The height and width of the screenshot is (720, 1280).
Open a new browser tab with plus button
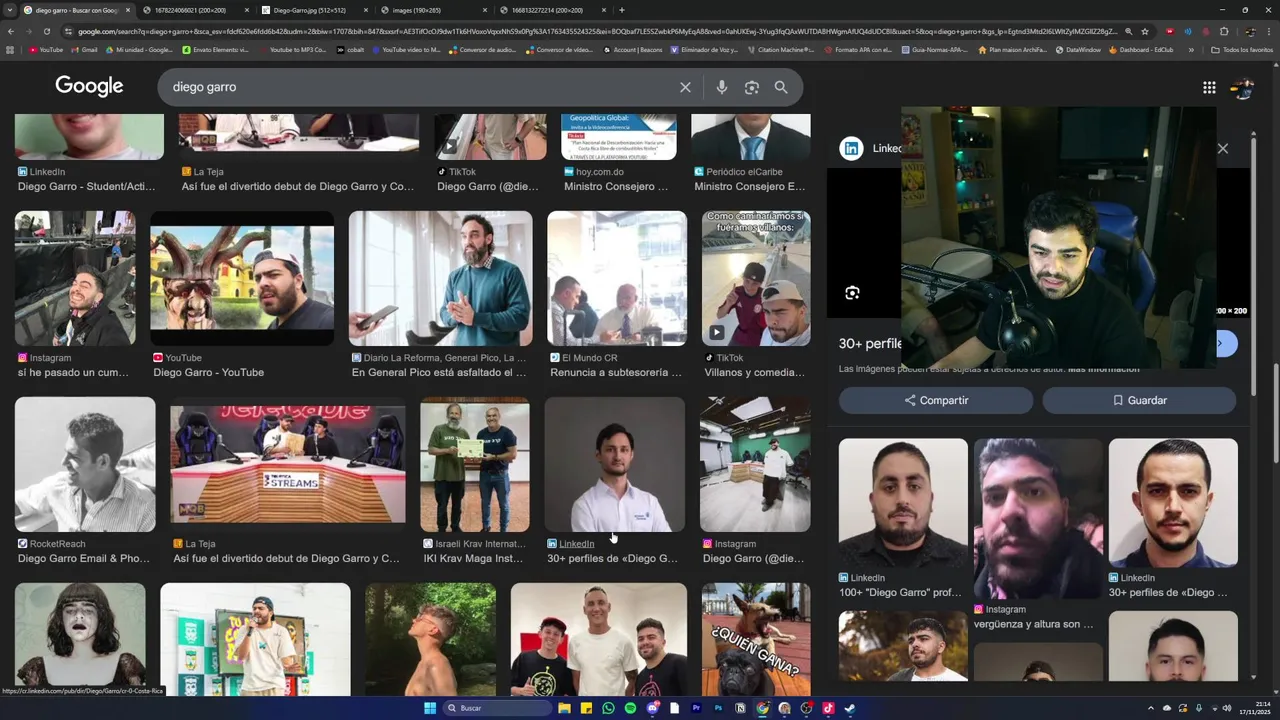pyautogui.click(x=621, y=10)
